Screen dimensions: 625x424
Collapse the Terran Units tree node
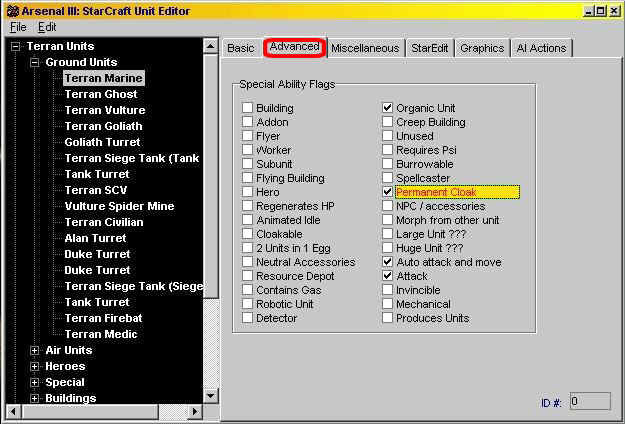coord(16,47)
